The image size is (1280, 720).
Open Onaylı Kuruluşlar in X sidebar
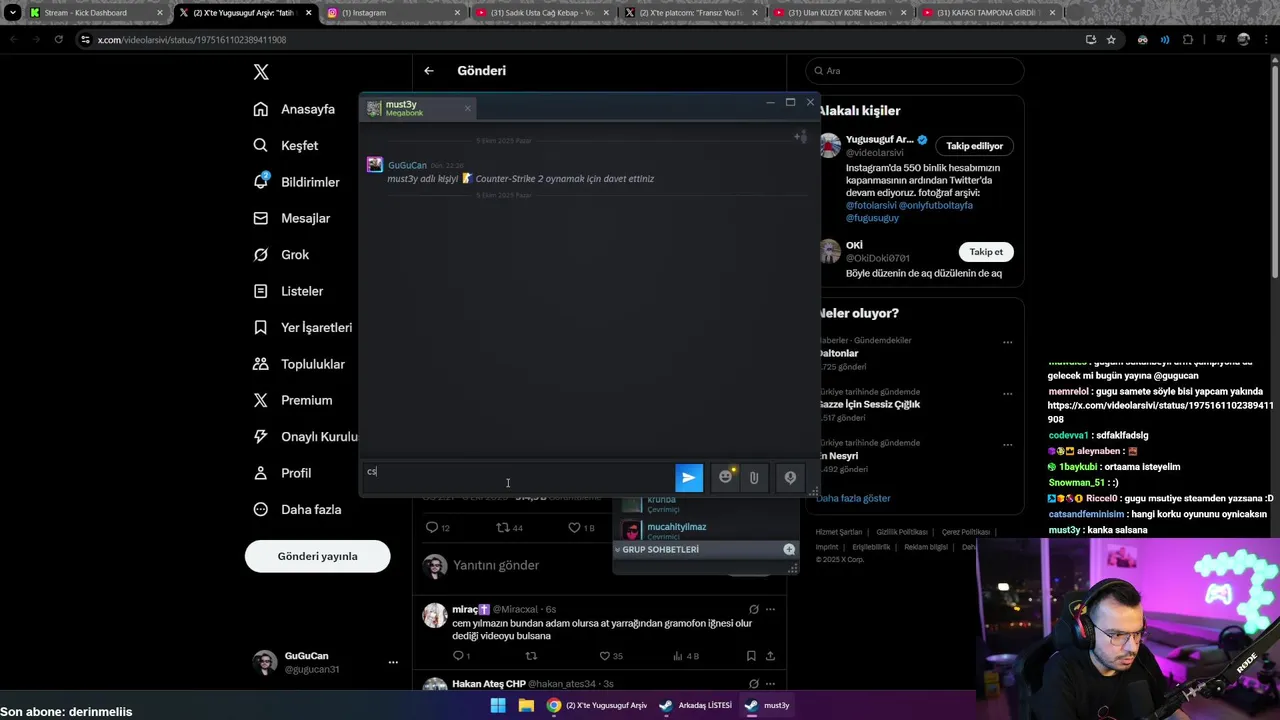click(x=304, y=436)
